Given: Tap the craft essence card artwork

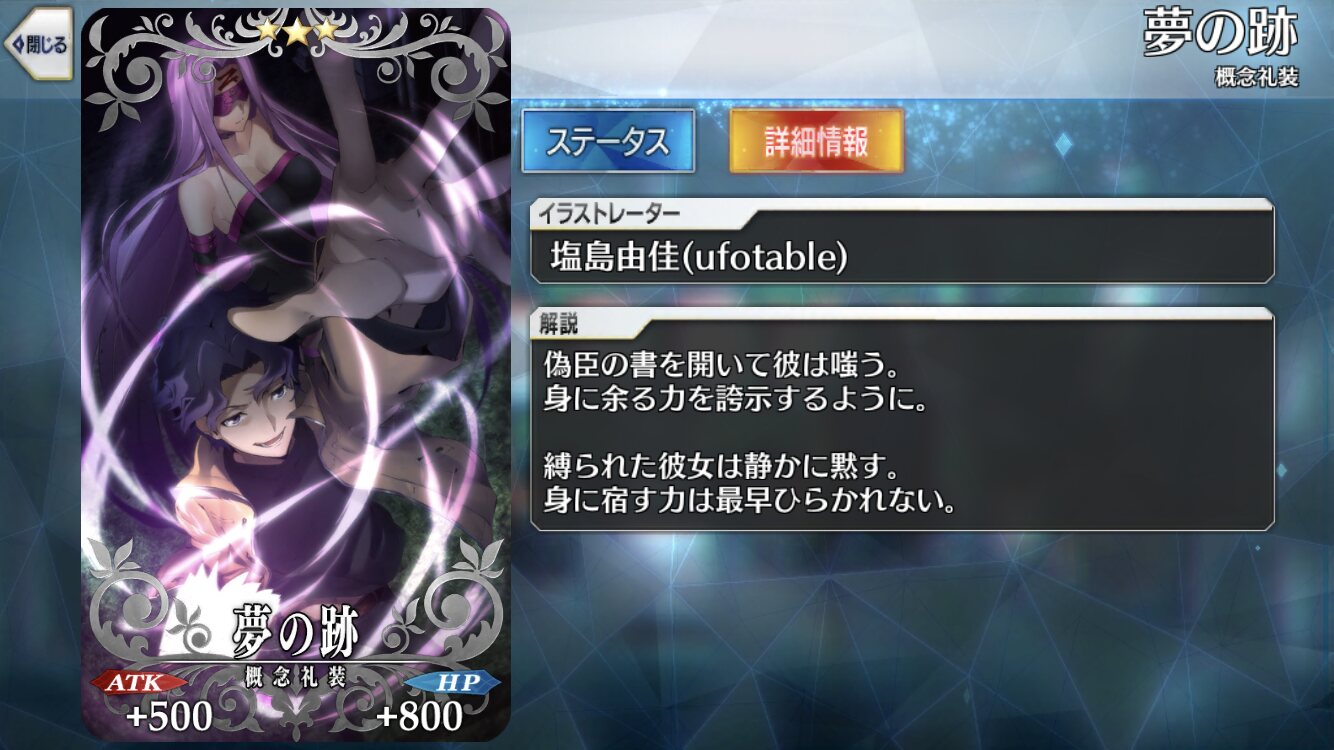Looking at the screenshot, I should click(296, 375).
